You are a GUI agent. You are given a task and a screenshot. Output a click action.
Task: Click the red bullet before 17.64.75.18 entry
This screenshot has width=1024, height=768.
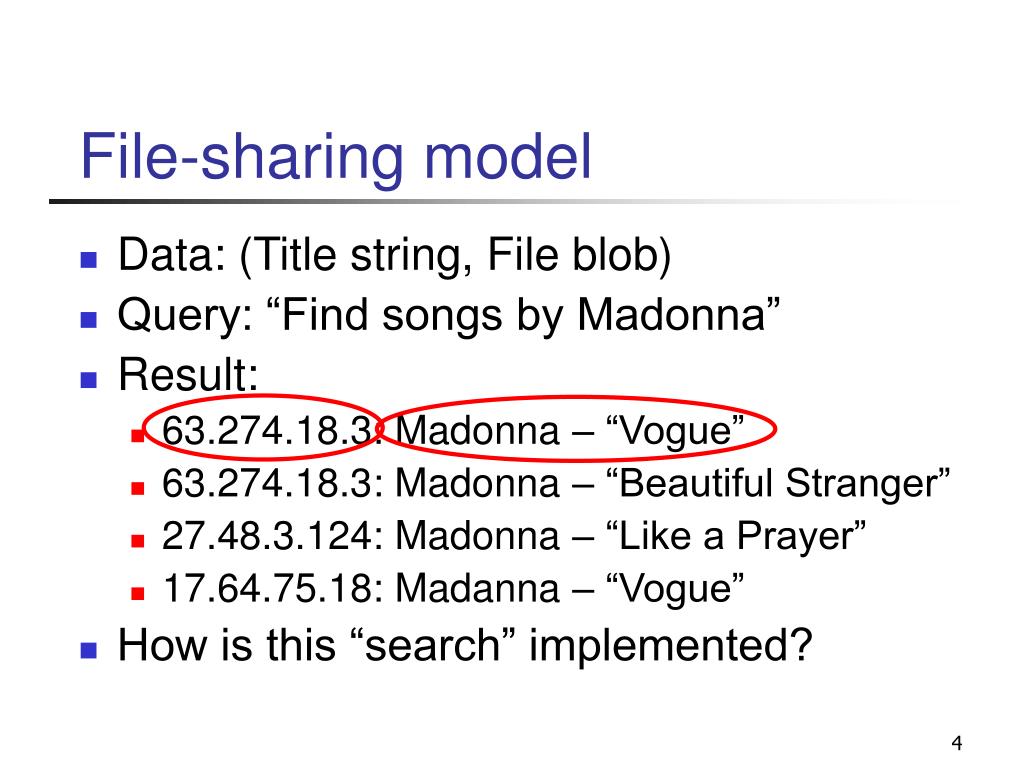click(x=137, y=594)
